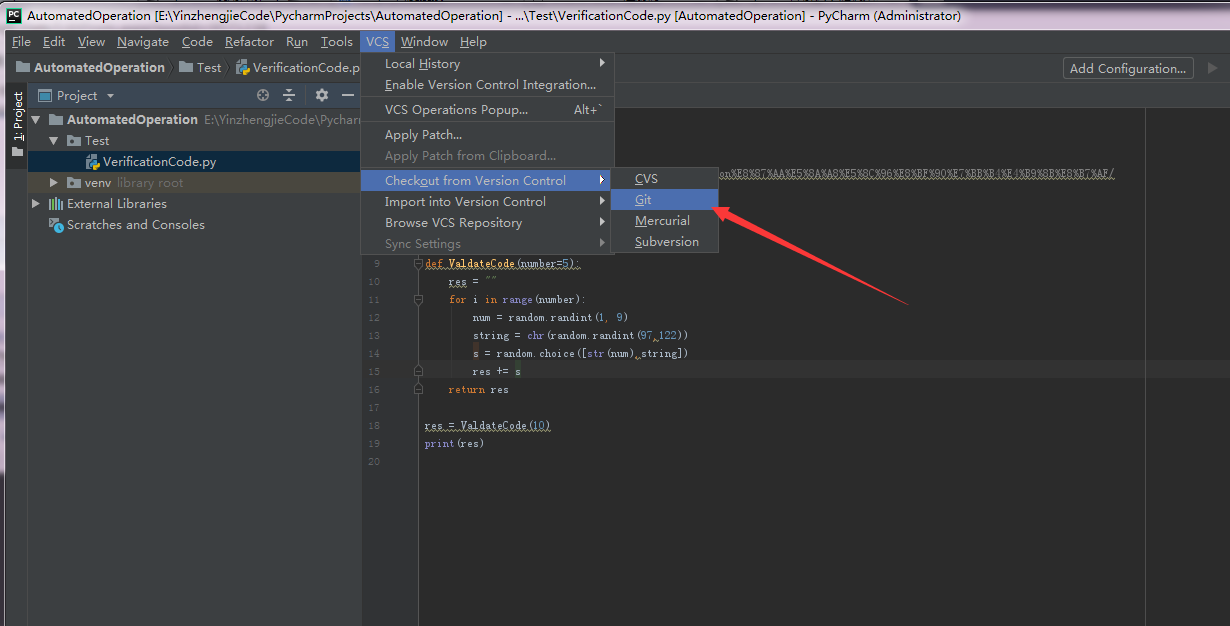Image resolution: width=1230 pixels, height=626 pixels.
Task: Click the folder icon in the AutomatedOperation breadcrumb
Action: (23, 67)
